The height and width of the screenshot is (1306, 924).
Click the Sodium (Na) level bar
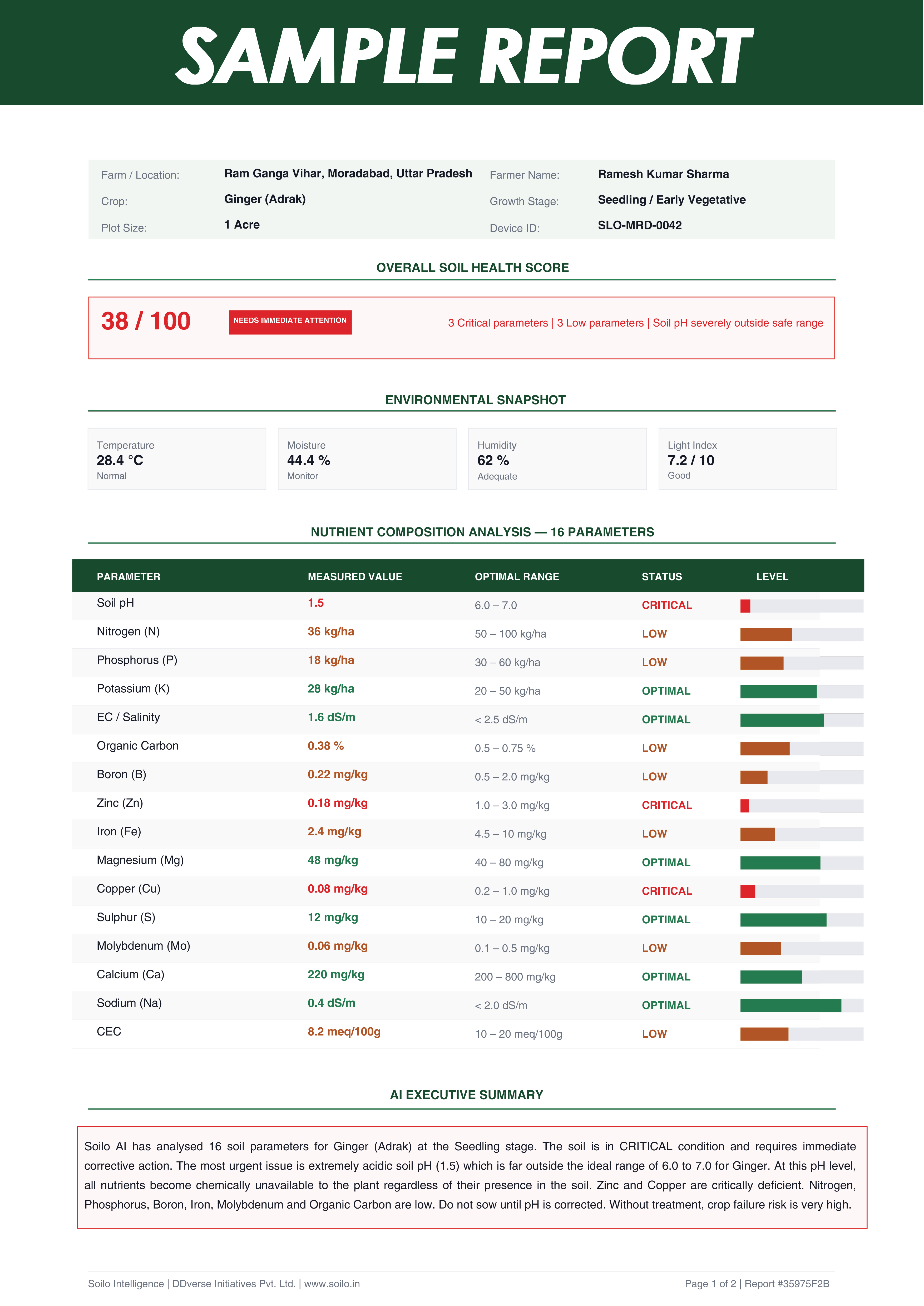tap(802, 1006)
